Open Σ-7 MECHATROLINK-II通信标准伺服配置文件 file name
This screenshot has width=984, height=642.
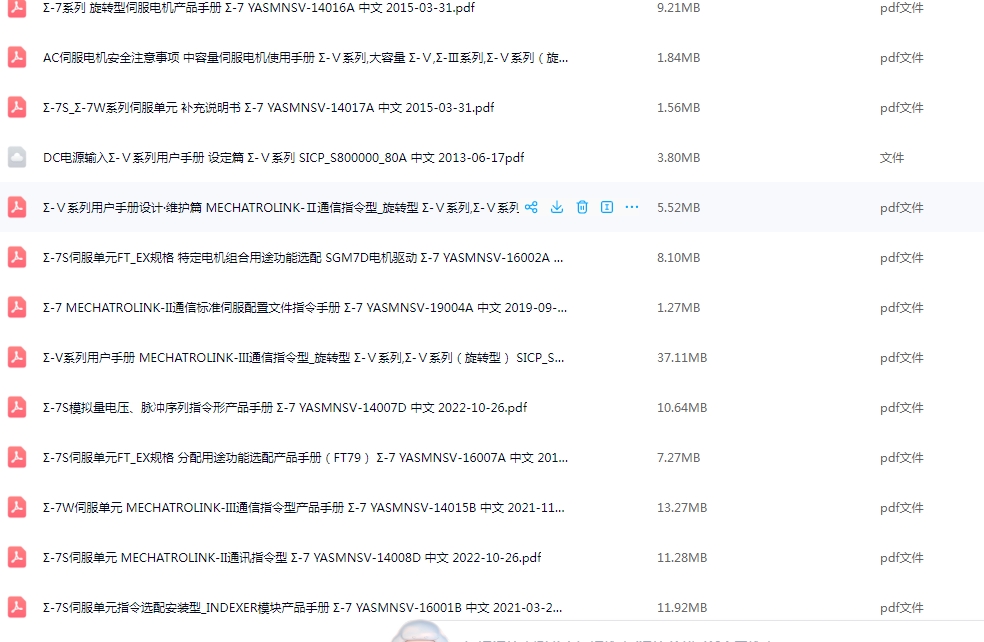(x=305, y=308)
